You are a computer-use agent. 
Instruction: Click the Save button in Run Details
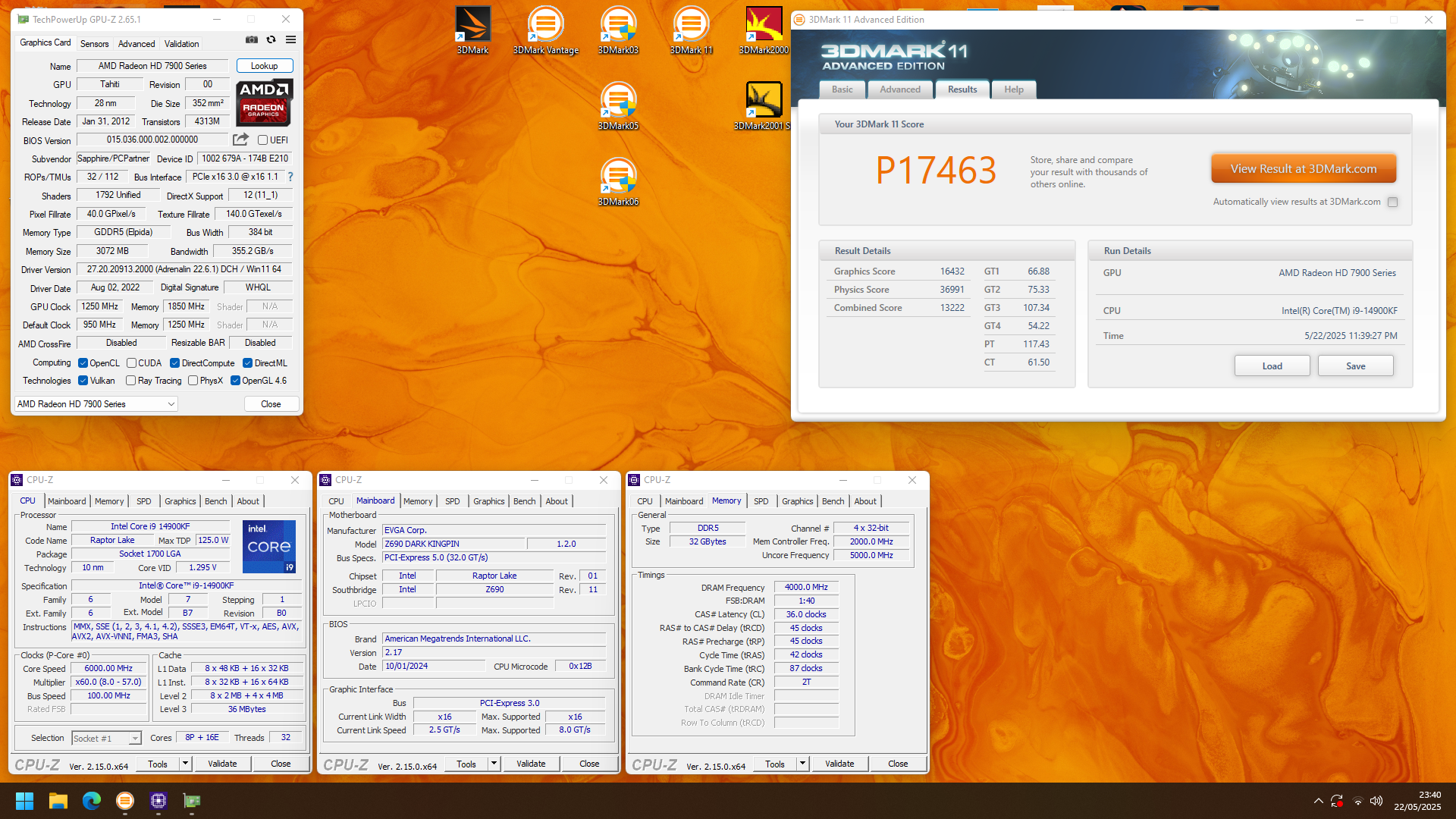point(1355,366)
